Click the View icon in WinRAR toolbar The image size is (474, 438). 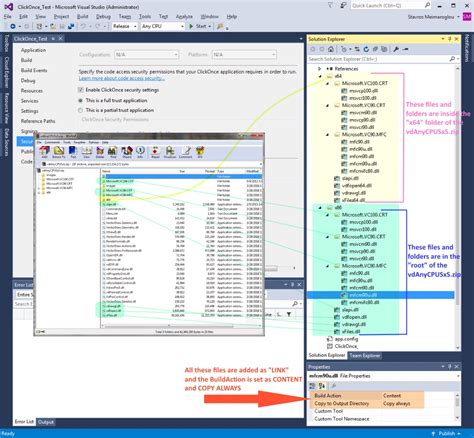click(x=86, y=152)
